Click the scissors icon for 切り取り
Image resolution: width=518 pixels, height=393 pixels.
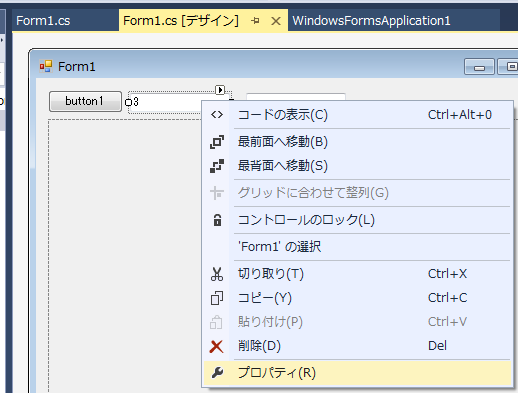[217, 274]
